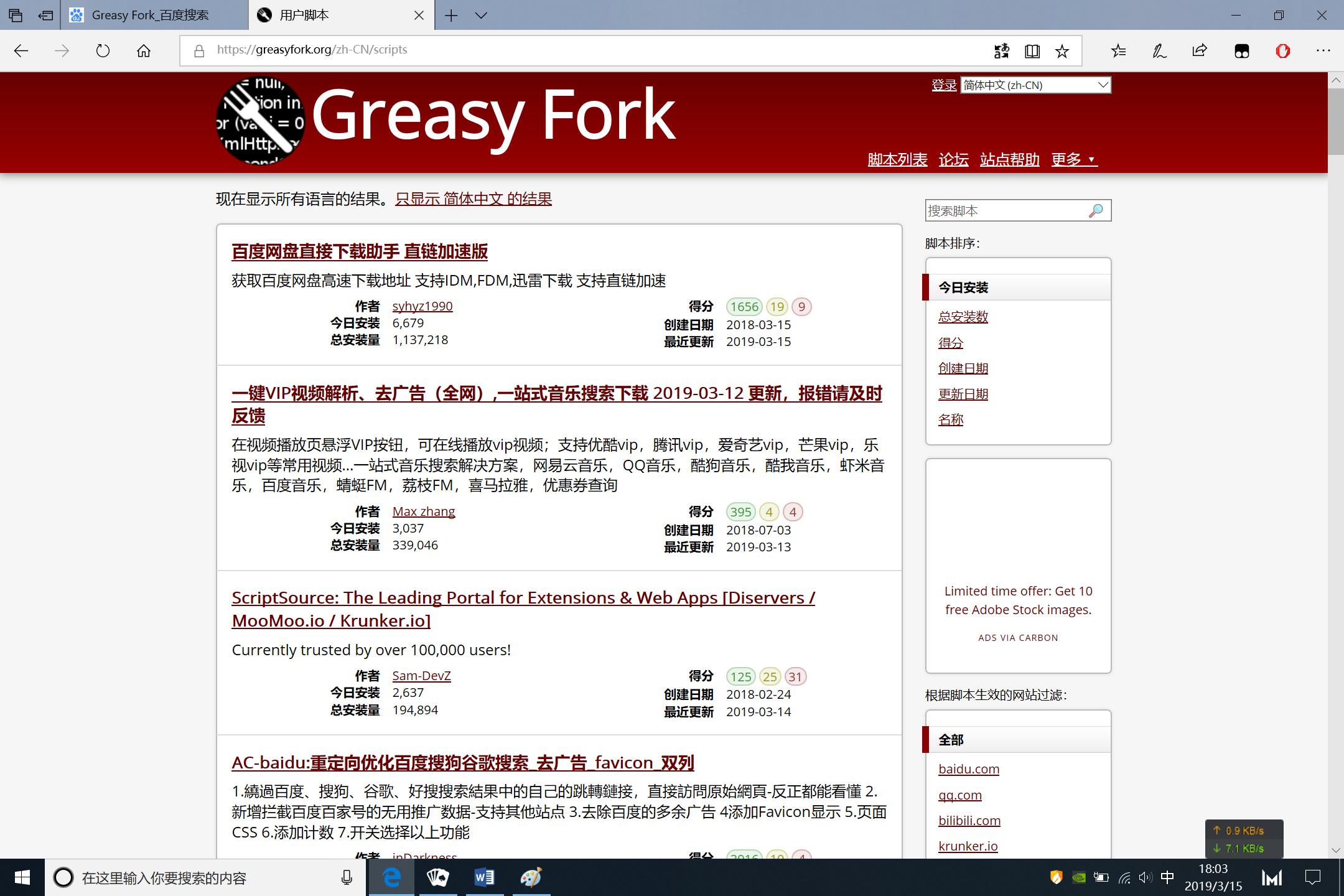The height and width of the screenshot is (896, 1344).
Task: Add page to favorites with star icon
Action: pos(1062,51)
